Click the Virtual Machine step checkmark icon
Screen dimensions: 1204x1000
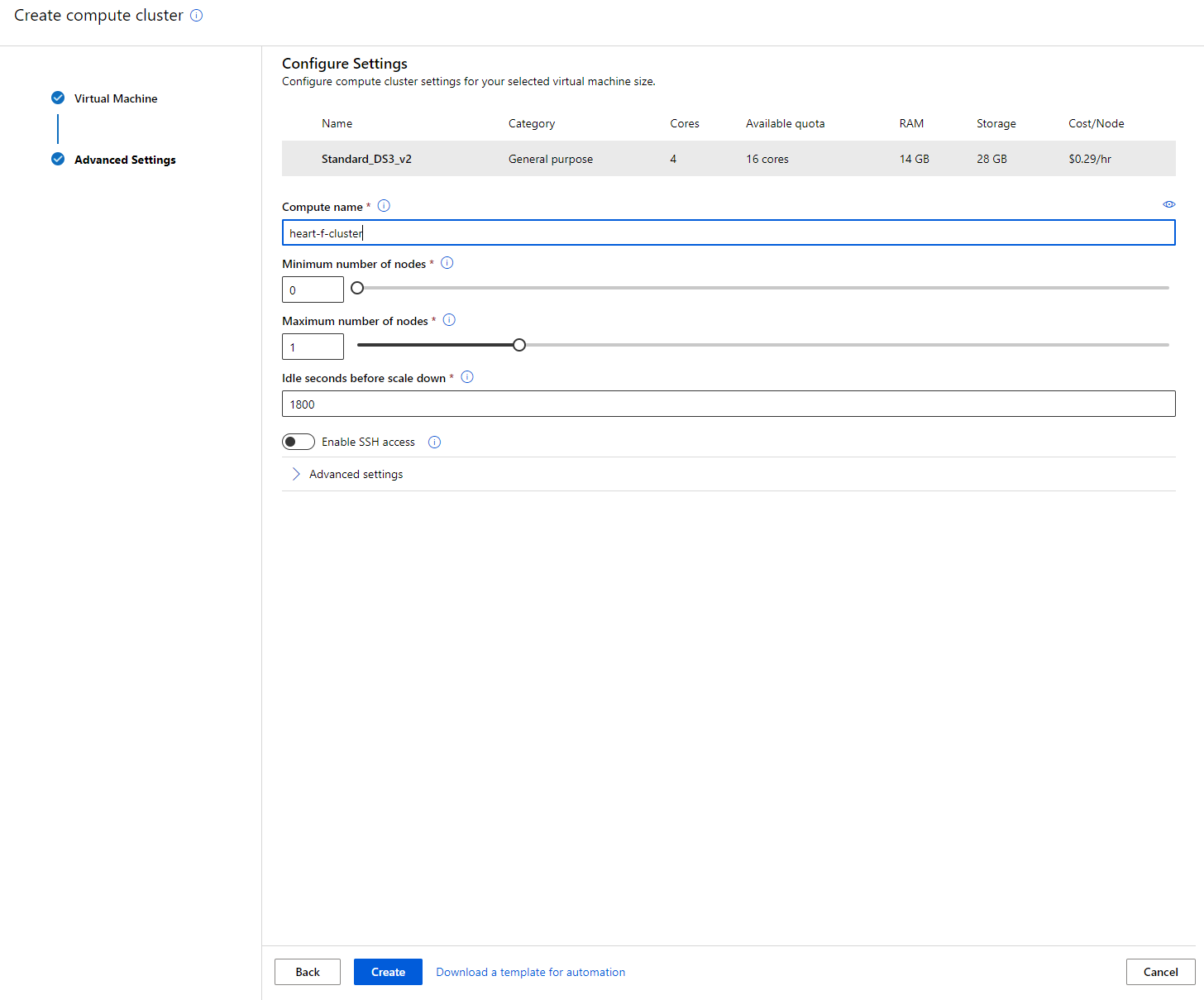[58, 98]
